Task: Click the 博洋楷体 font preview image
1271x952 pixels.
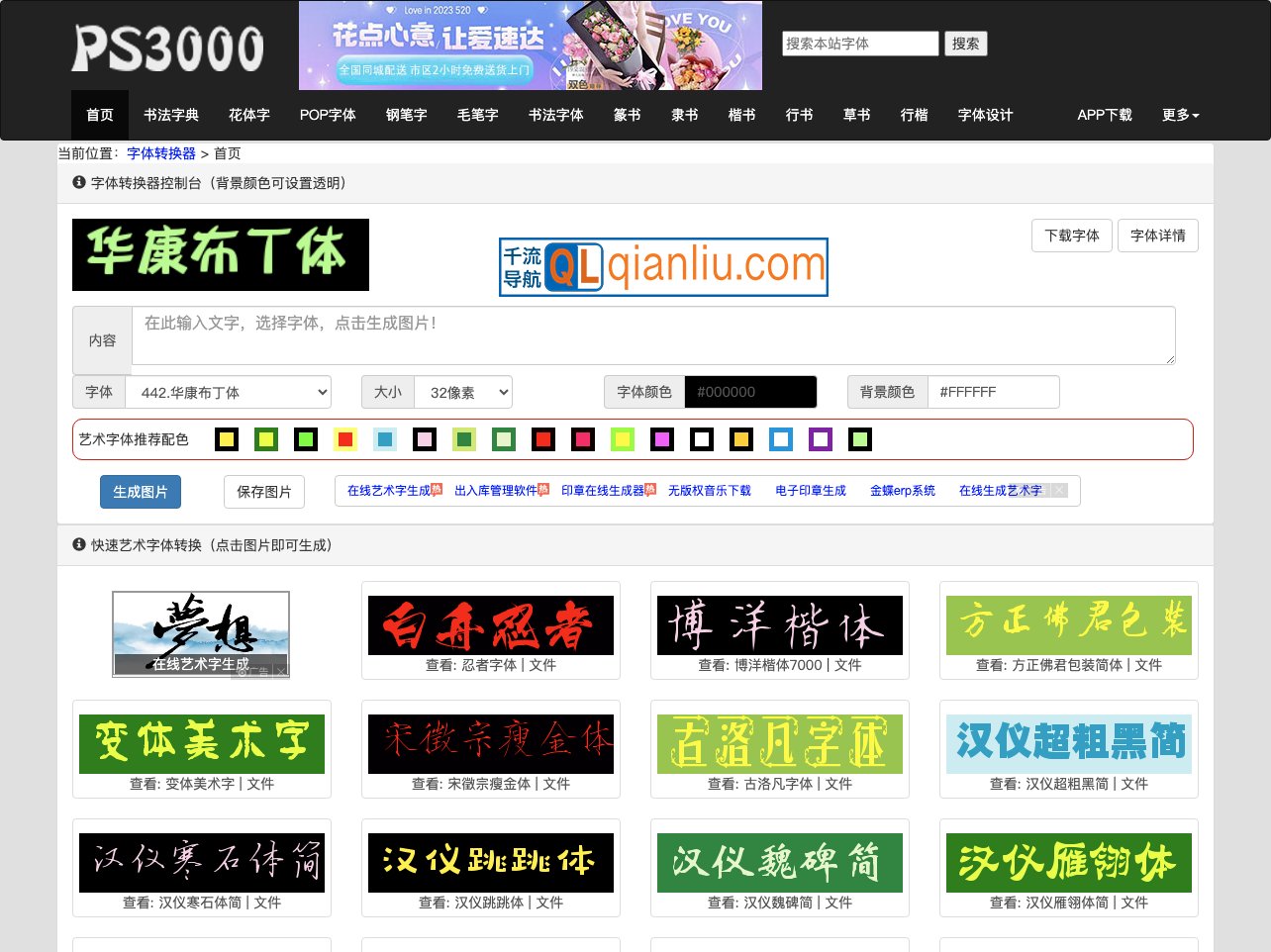Action: 779,624
